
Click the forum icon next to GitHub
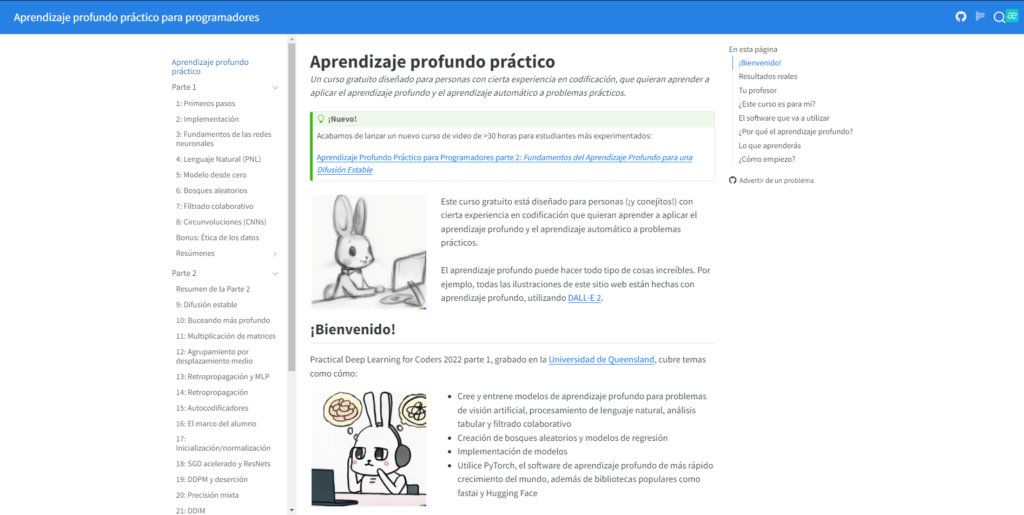click(x=980, y=17)
